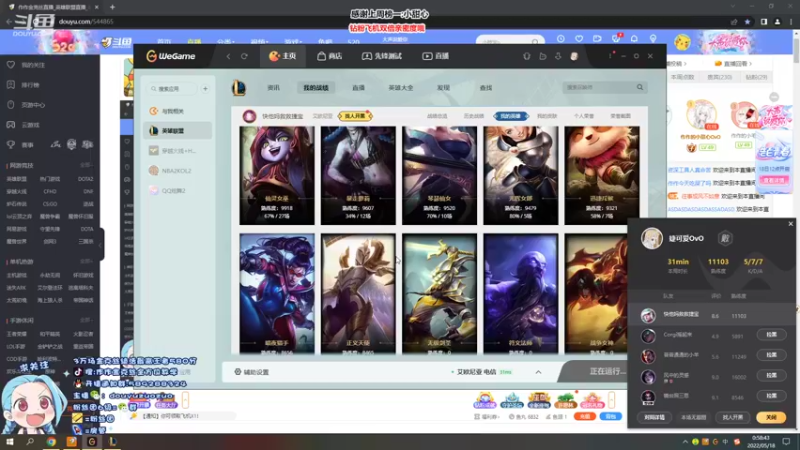Switch to the 发现 sub-tab
This screenshot has width=800, height=450.
click(443, 88)
